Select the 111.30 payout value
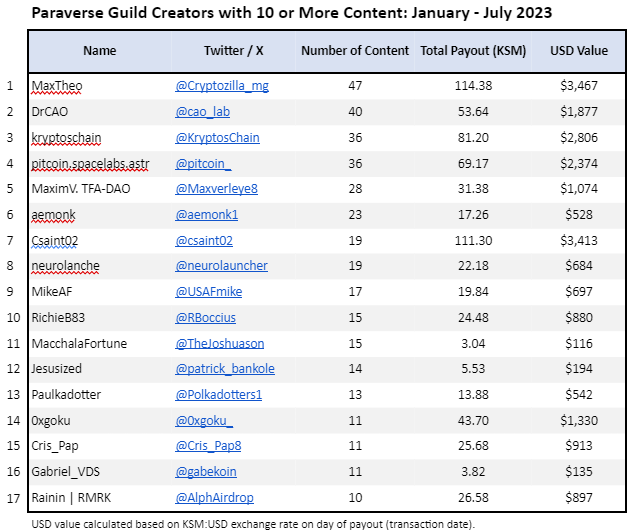The image size is (632, 531). click(x=473, y=241)
